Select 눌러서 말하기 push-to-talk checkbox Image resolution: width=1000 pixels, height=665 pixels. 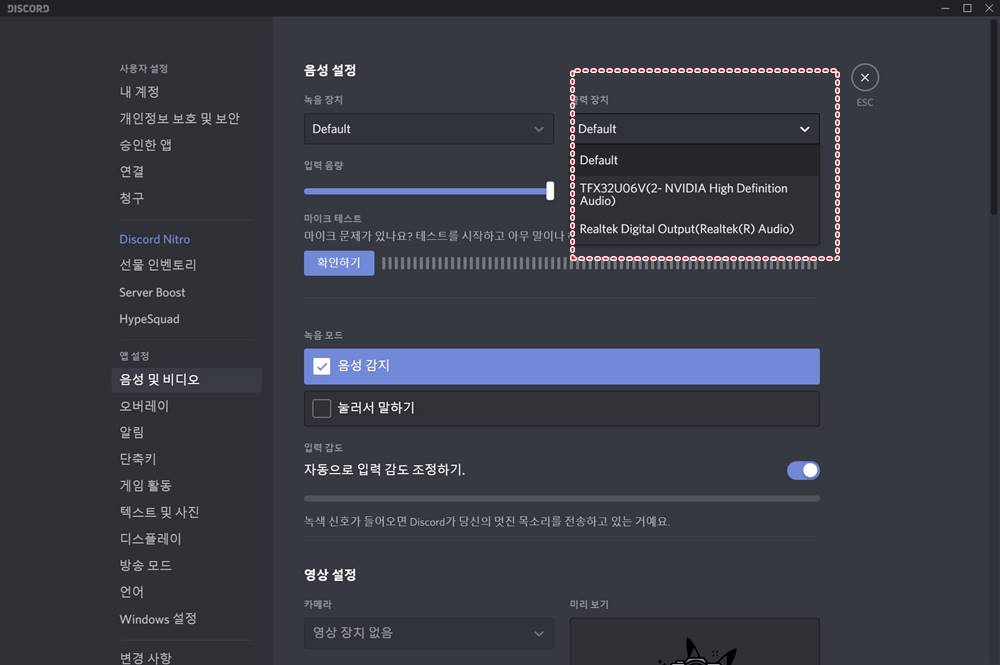pos(321,408)
